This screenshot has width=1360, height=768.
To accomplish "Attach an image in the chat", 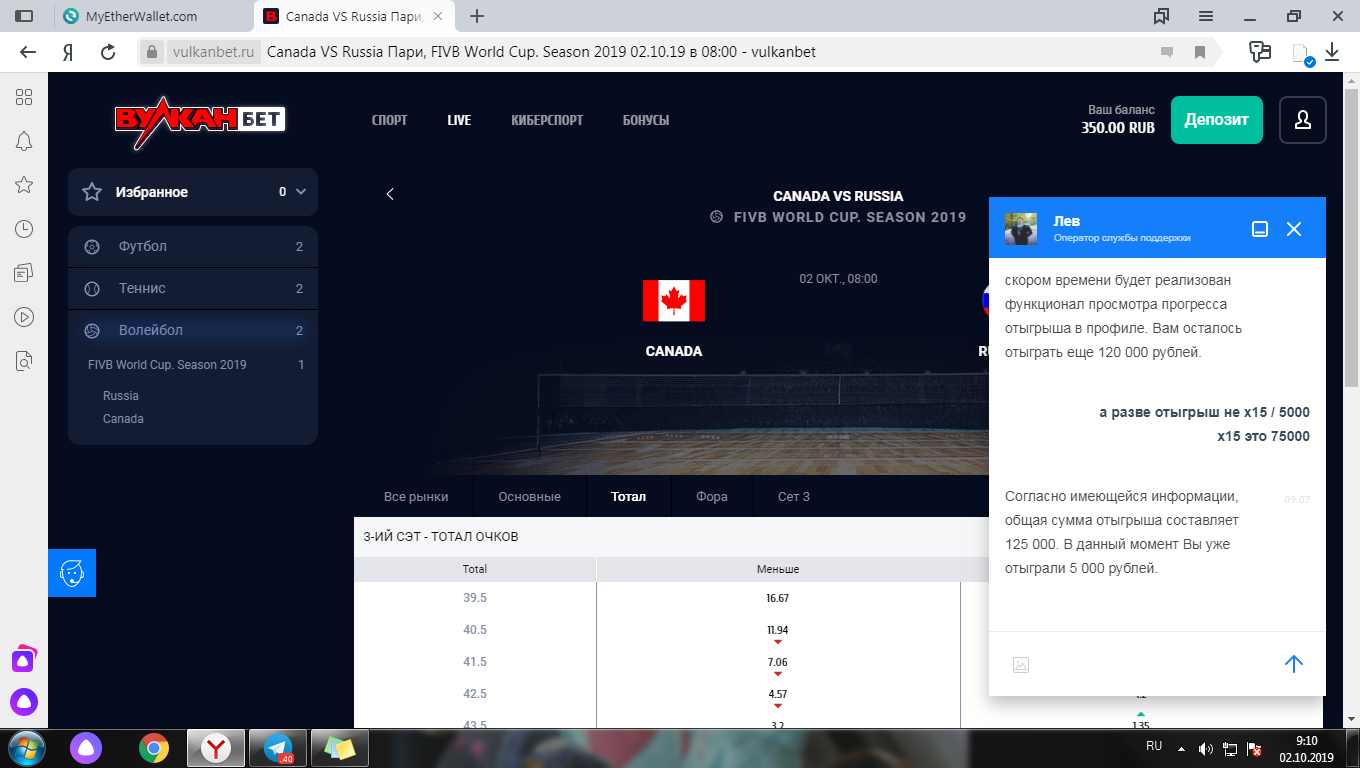I will (x=1021, y=664).
